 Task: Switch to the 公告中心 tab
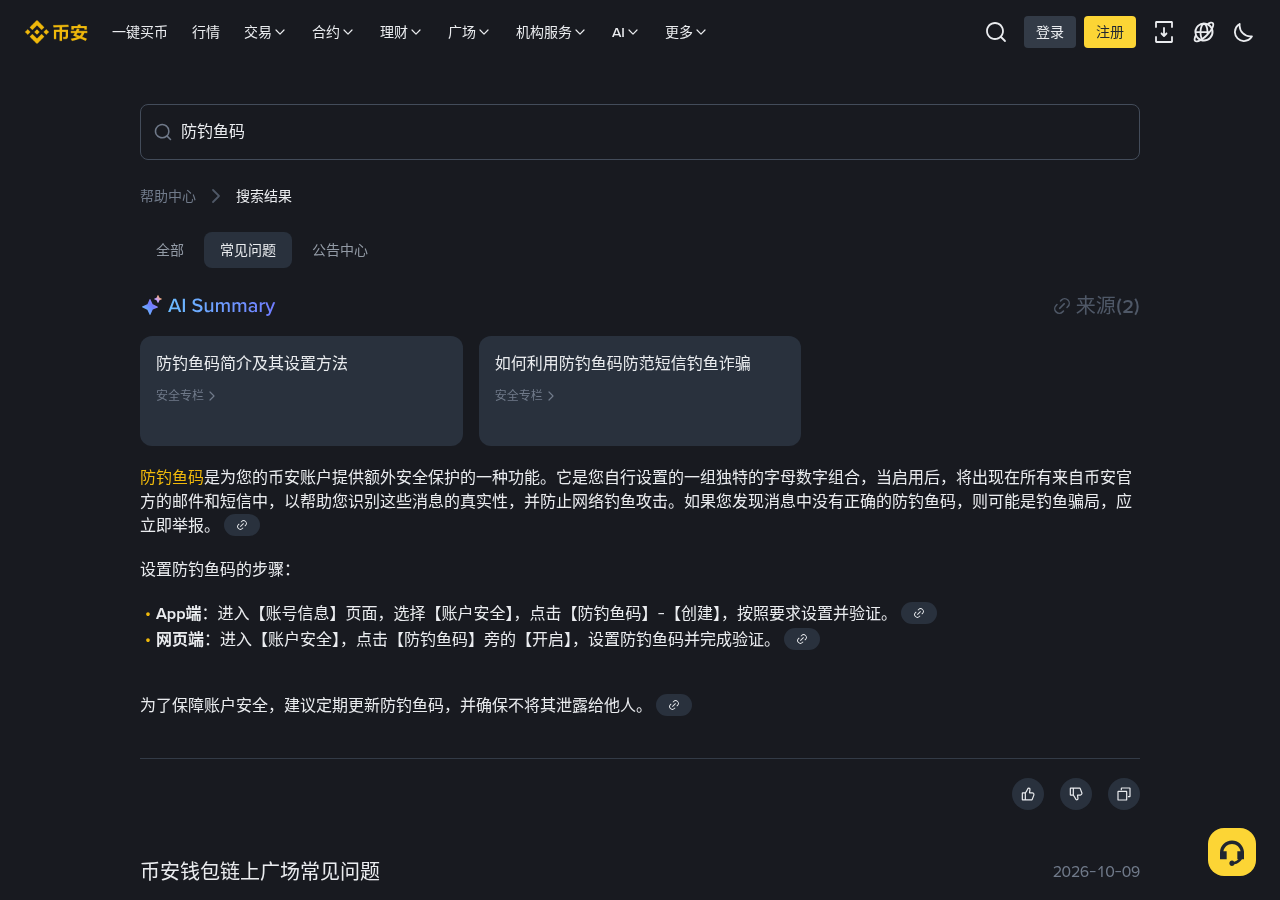tap(340, 250)
